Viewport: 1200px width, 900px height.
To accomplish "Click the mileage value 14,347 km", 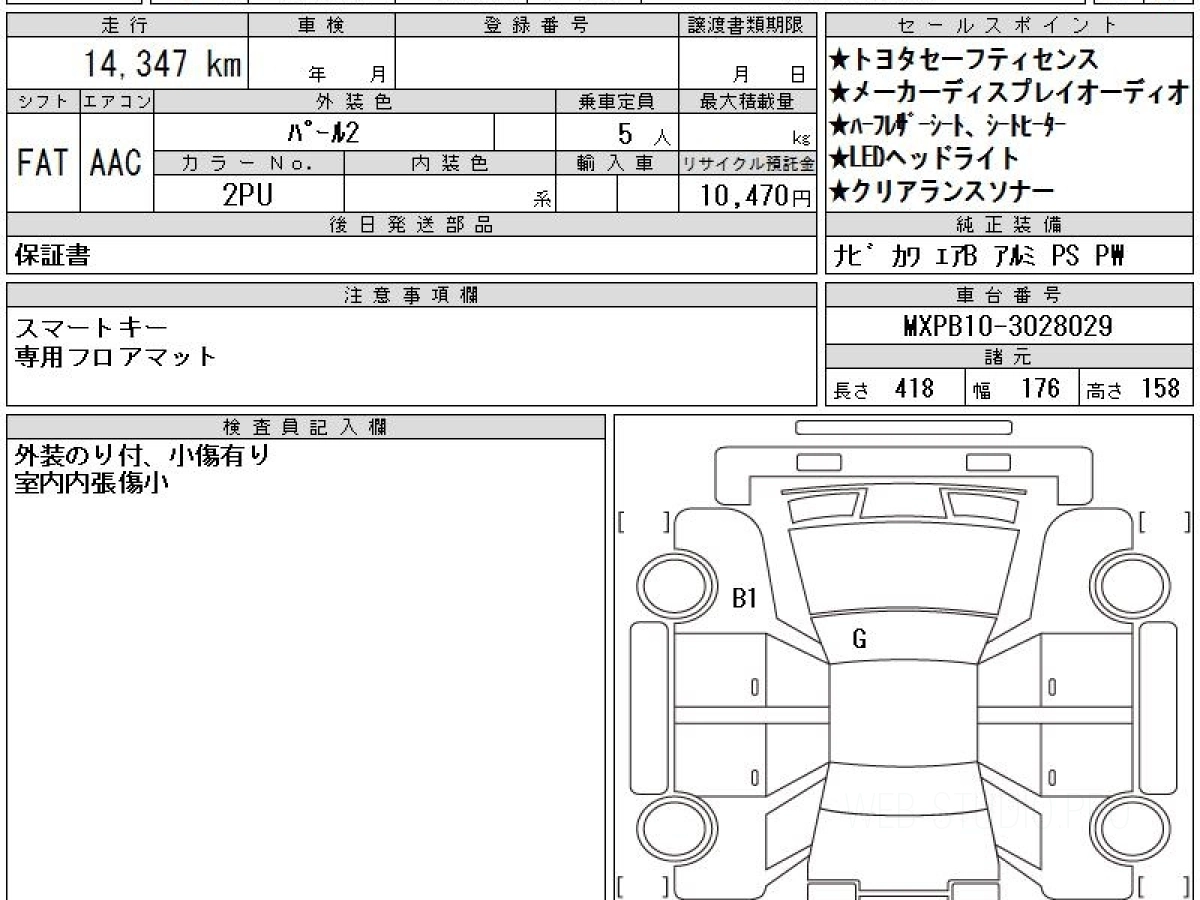I will tap(160, 64).
